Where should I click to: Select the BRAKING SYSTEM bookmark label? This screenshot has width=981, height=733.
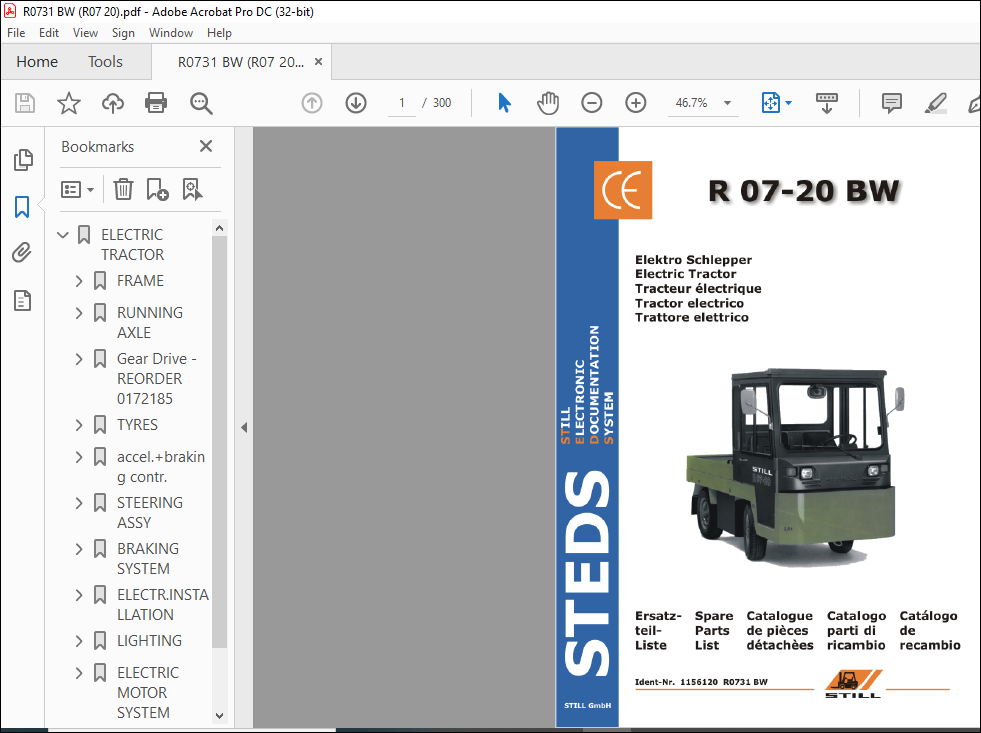(148, 559)
